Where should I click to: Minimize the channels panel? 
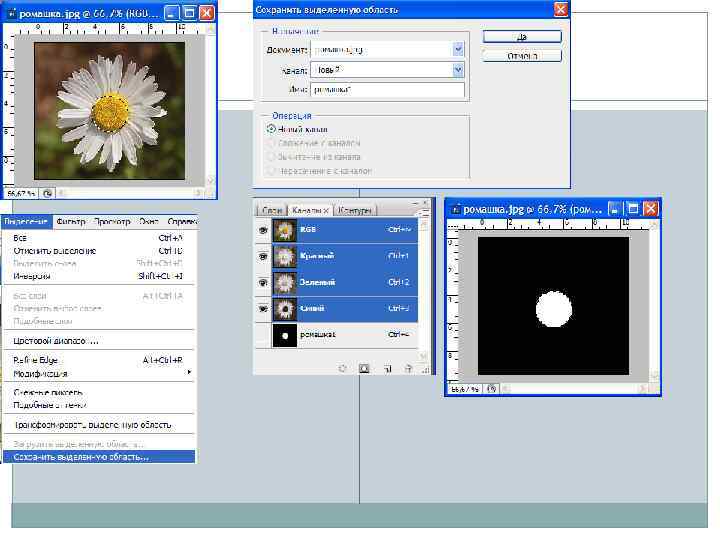click(x=416, y=202)
